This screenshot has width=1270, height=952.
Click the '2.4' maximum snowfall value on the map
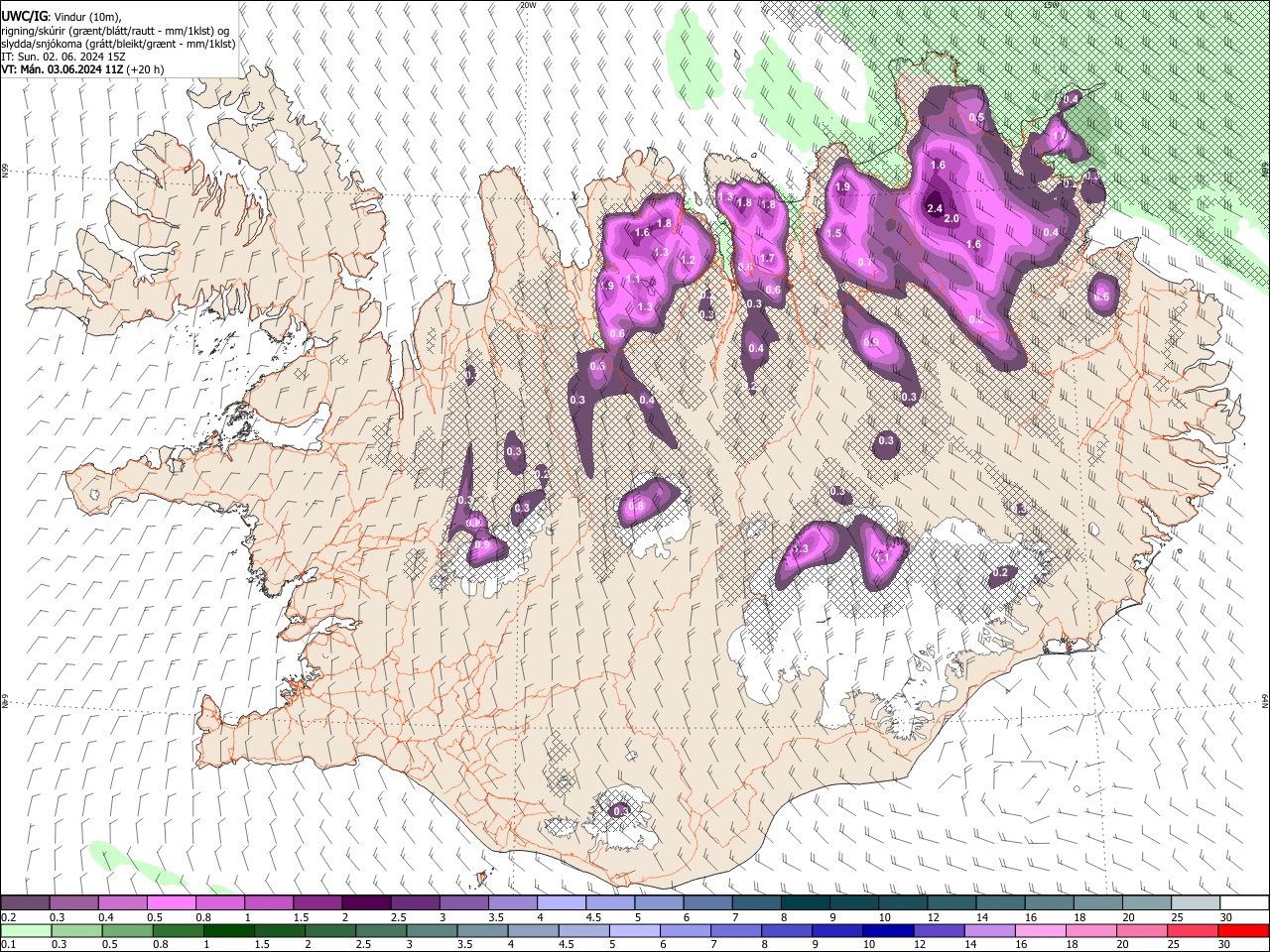pyautogui.click(x=935, y=208)
